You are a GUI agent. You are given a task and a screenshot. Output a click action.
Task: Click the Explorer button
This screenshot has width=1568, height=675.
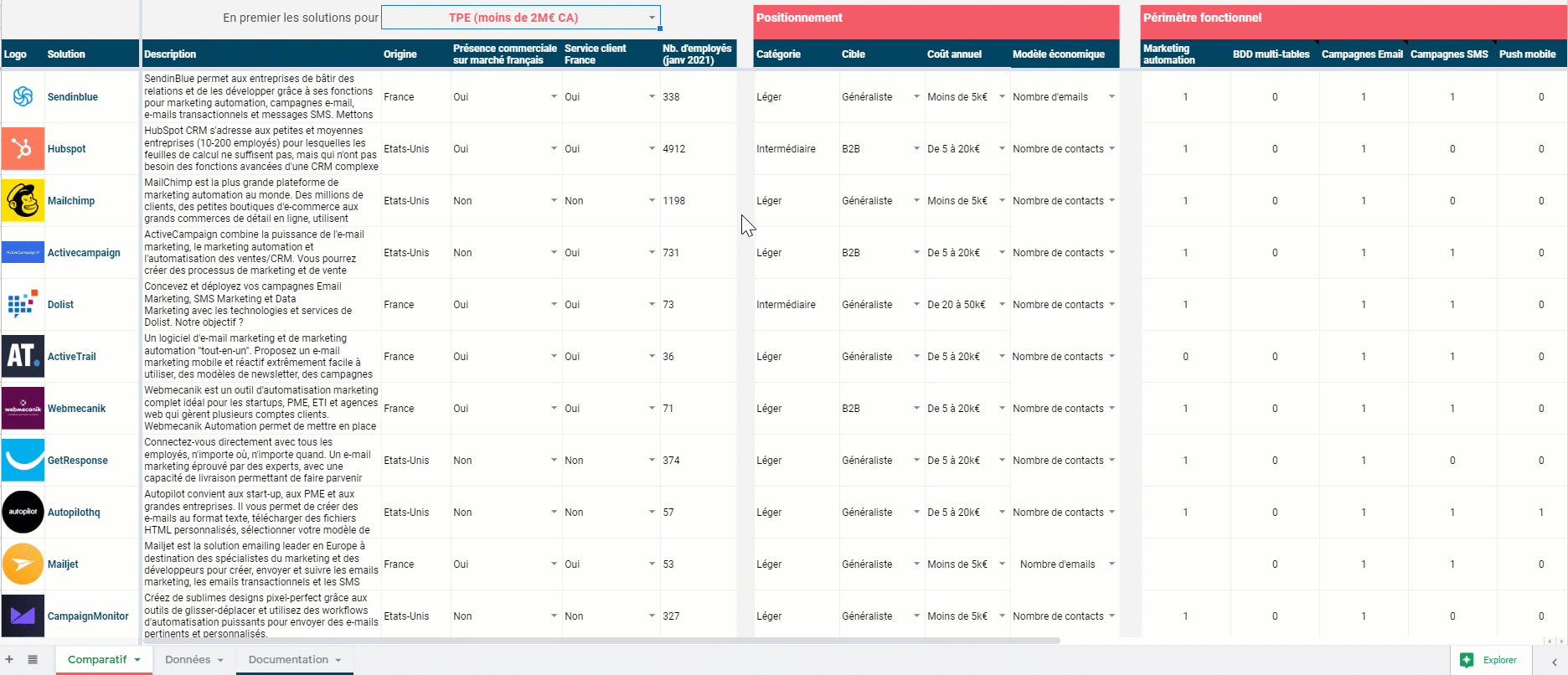point(1491,660)
